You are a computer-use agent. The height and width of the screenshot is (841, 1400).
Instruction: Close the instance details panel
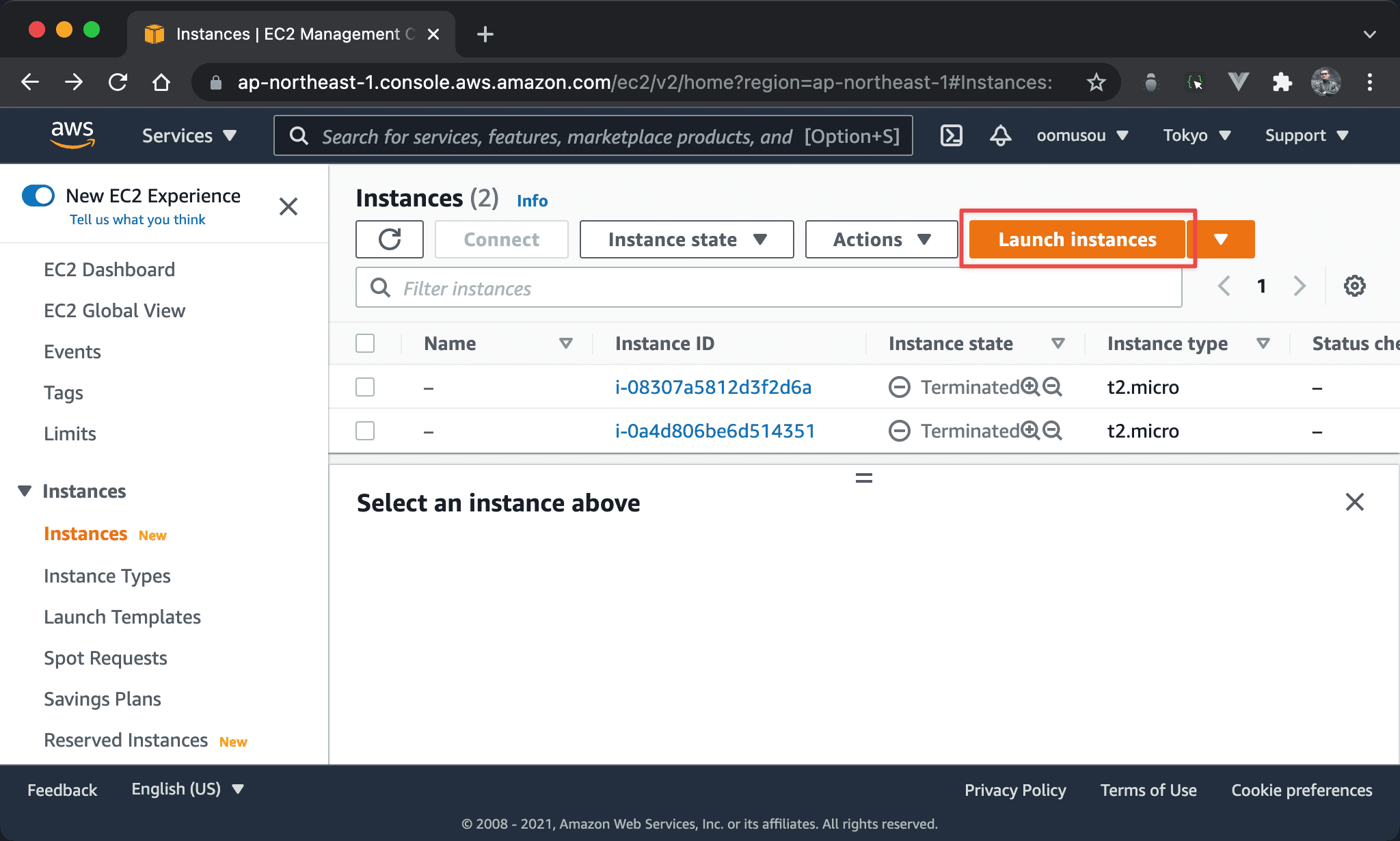pos(1354,502)
